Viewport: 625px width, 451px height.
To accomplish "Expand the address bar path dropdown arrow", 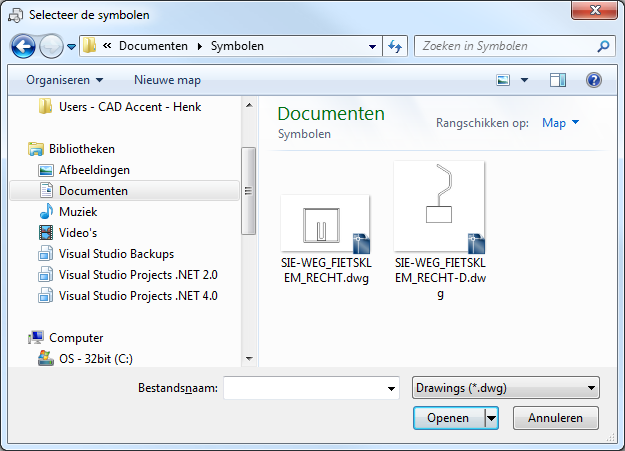I will click(372, 46).
